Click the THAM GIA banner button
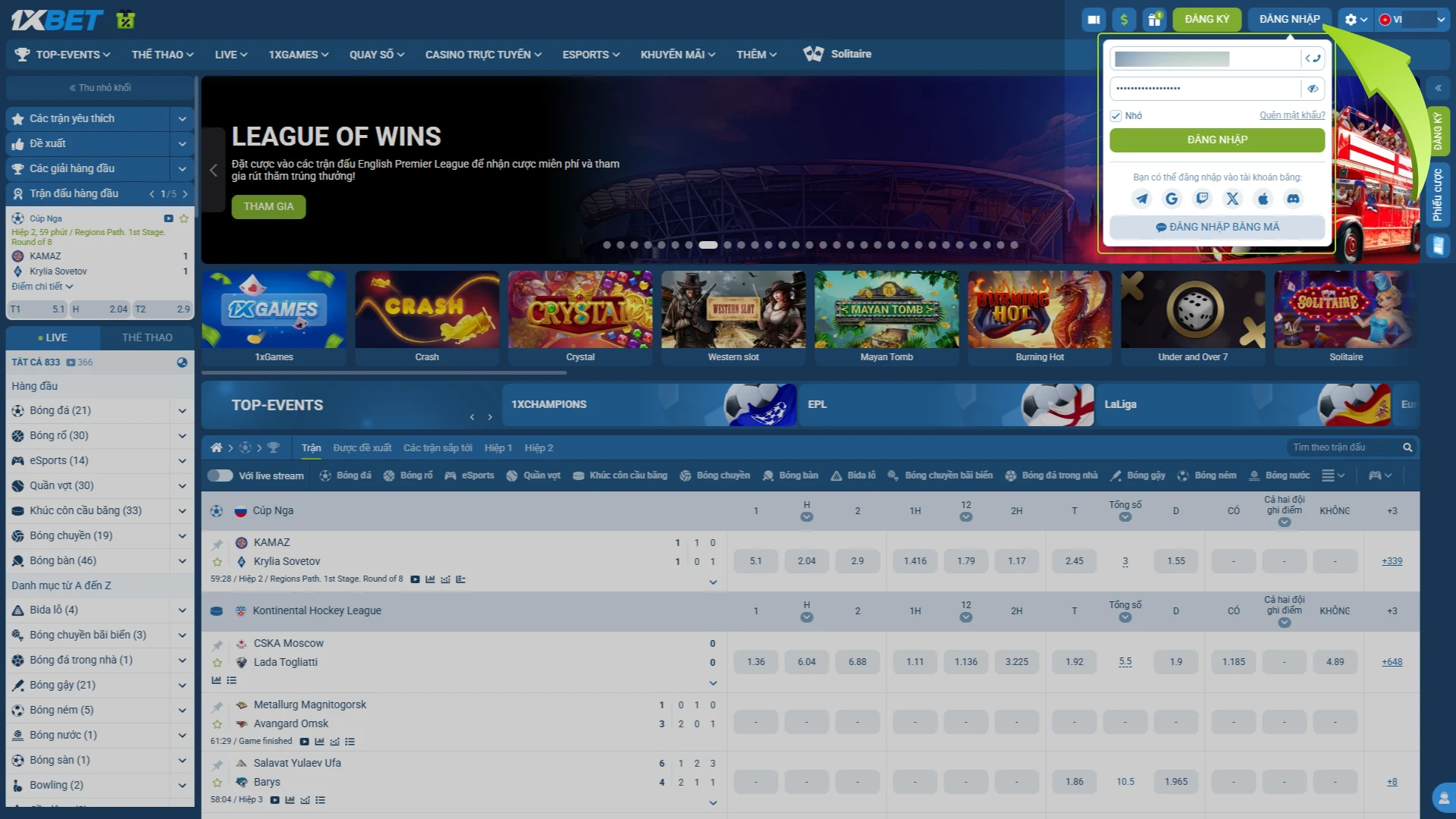Viewport: 1456px width, 819px height. click(268, 206)
